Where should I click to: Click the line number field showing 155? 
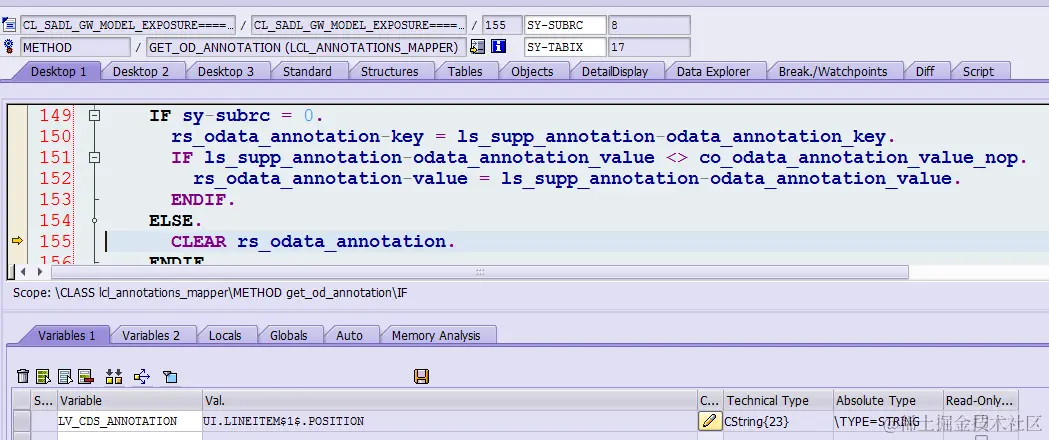point(502,25)
